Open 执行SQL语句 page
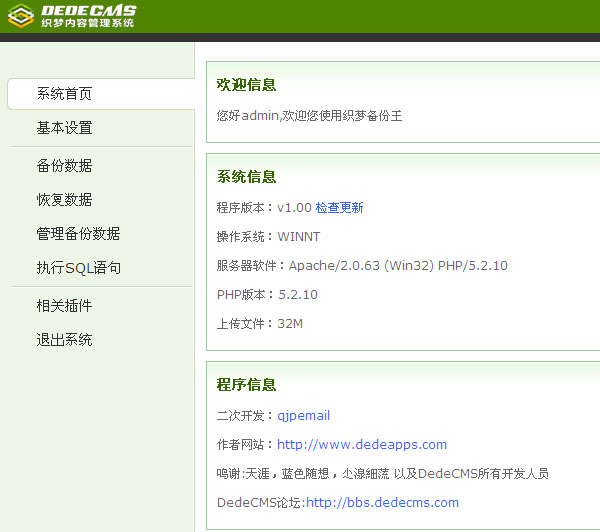600x532 pixels. (79, 268)
